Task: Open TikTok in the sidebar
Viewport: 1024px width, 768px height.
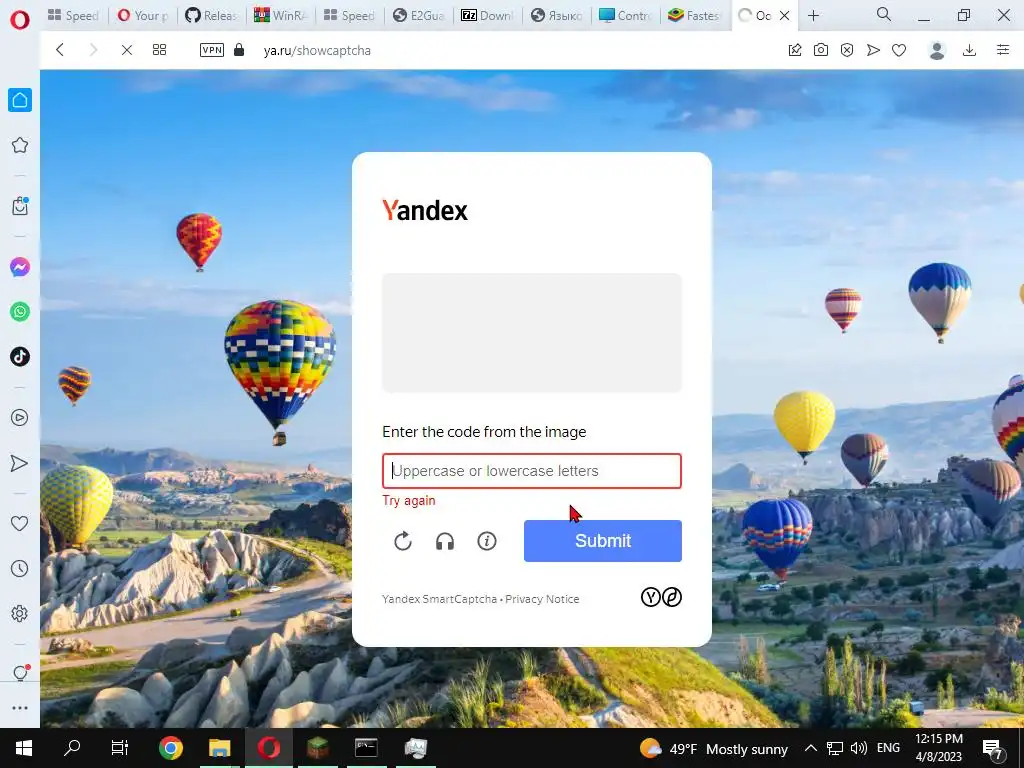Action: click(x=20, y=357)
